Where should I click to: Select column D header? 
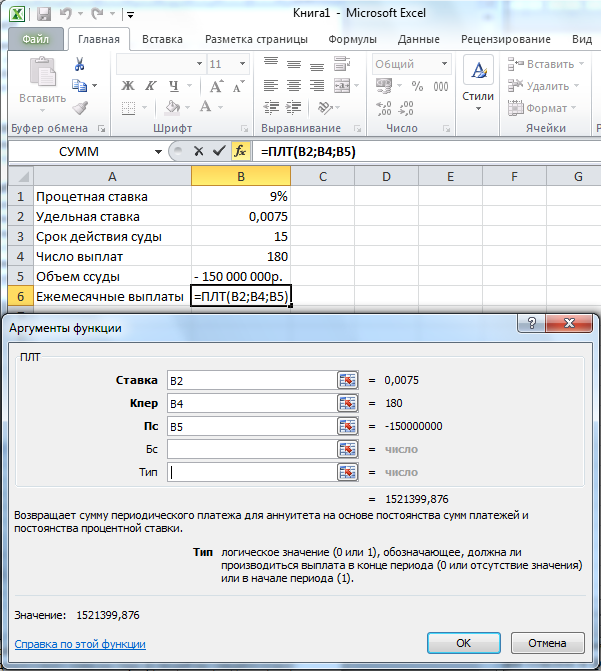point(386,176)
